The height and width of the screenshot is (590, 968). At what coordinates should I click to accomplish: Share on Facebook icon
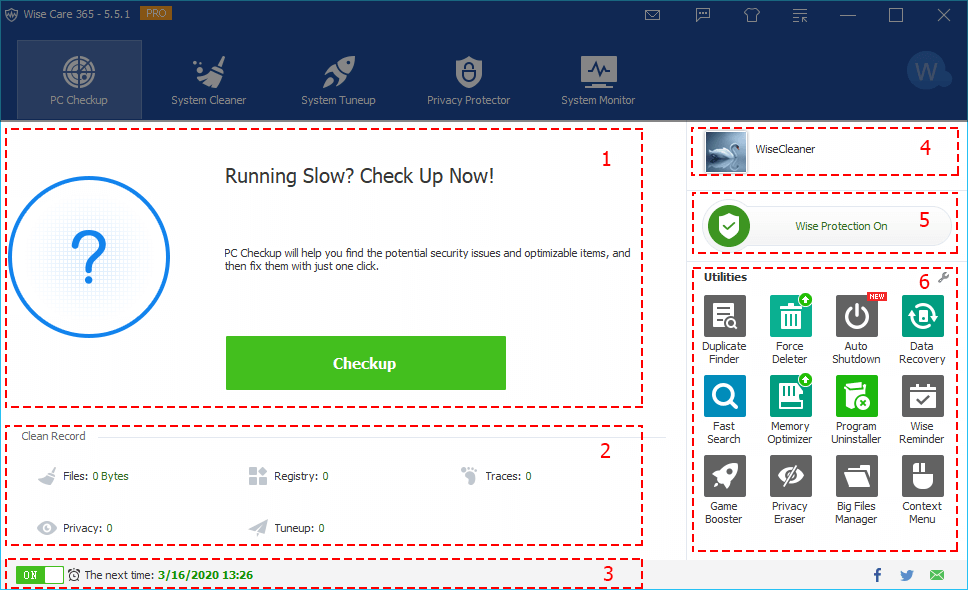pos(877,575)
